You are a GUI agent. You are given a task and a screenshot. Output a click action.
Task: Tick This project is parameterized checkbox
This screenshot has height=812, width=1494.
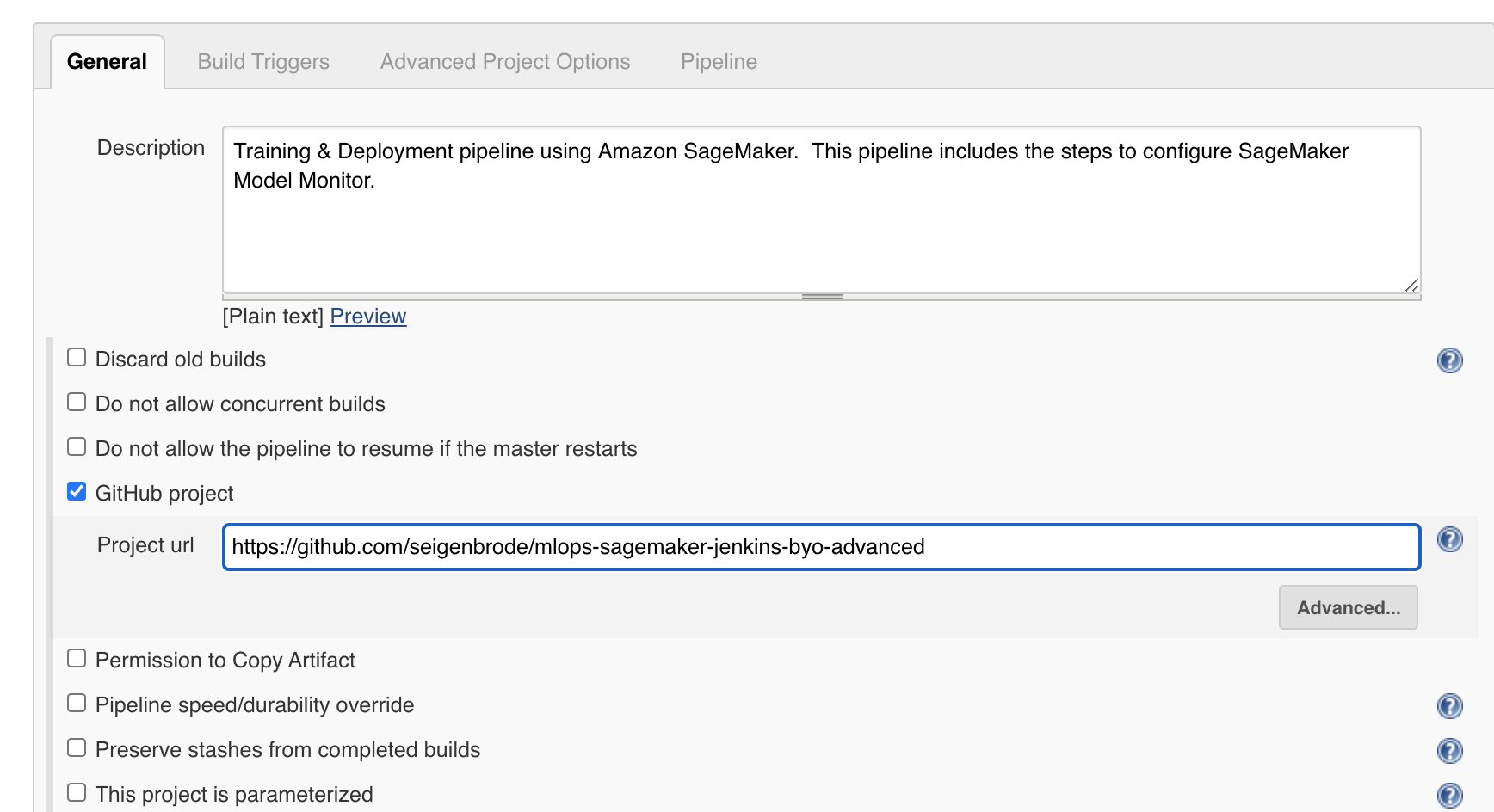(x=77, y=793)
